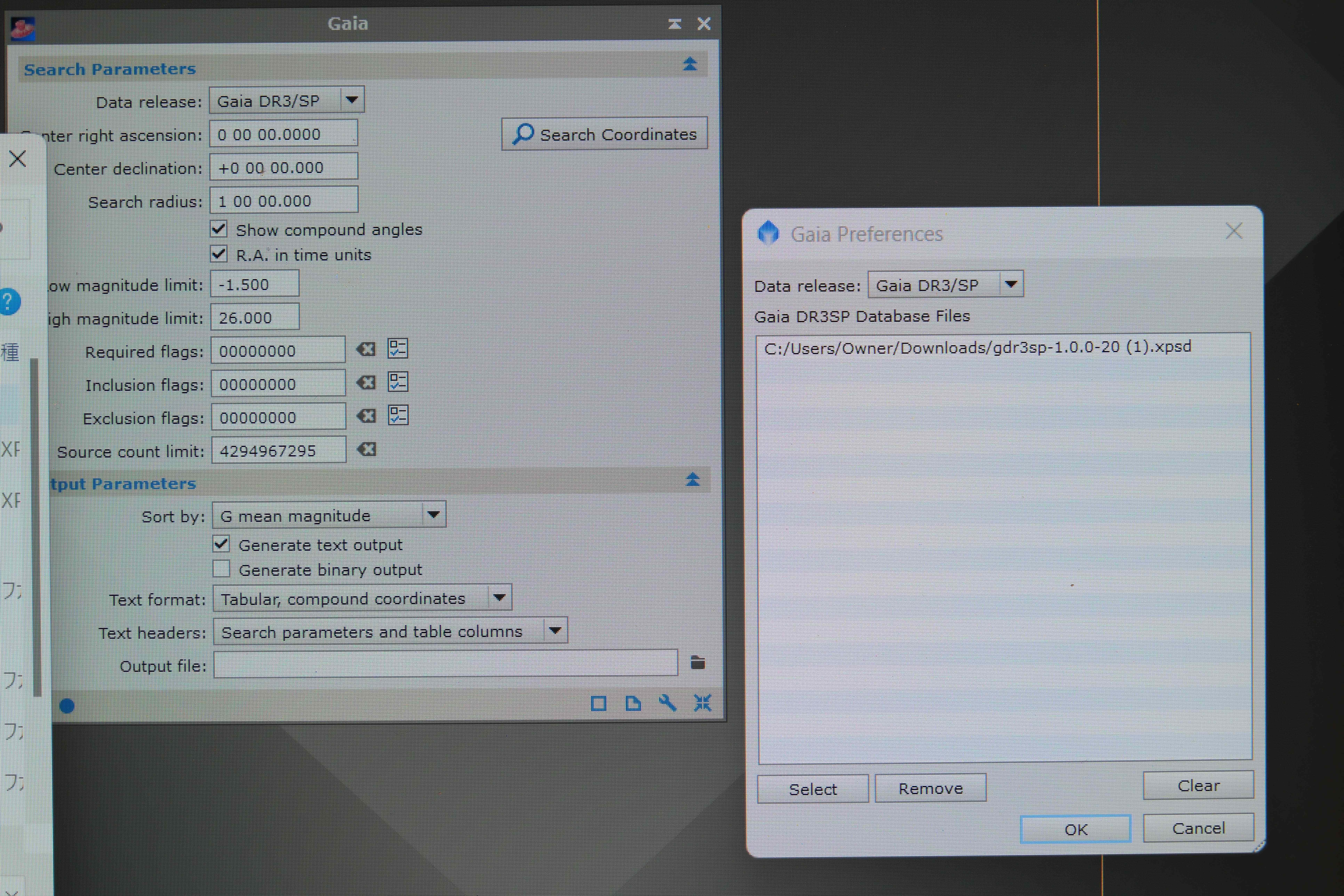Confirm preferences with OK
The image size is (1344, 896).
click(1075, 829)
